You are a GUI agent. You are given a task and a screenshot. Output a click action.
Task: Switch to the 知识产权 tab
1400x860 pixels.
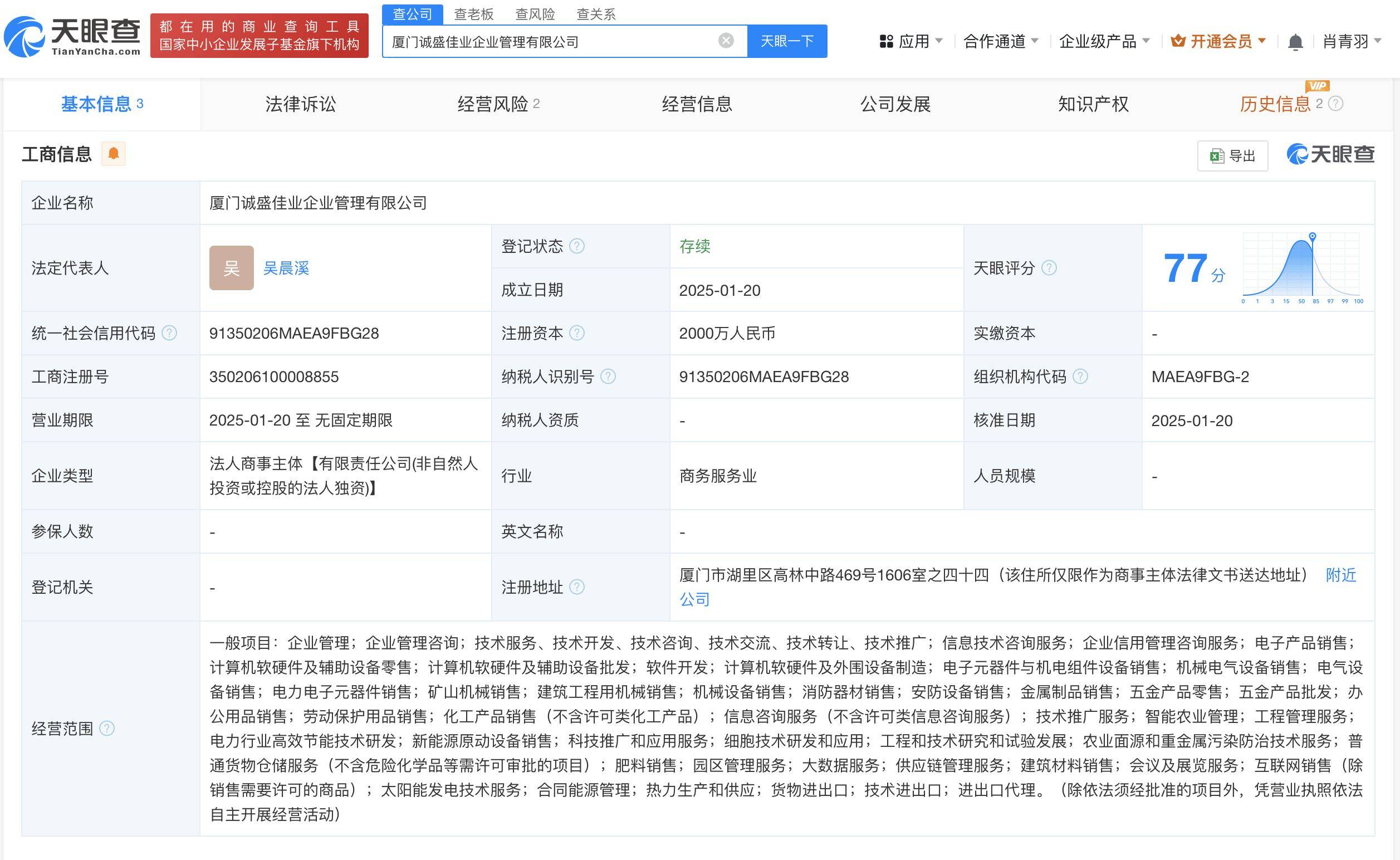coord(1093,104)
